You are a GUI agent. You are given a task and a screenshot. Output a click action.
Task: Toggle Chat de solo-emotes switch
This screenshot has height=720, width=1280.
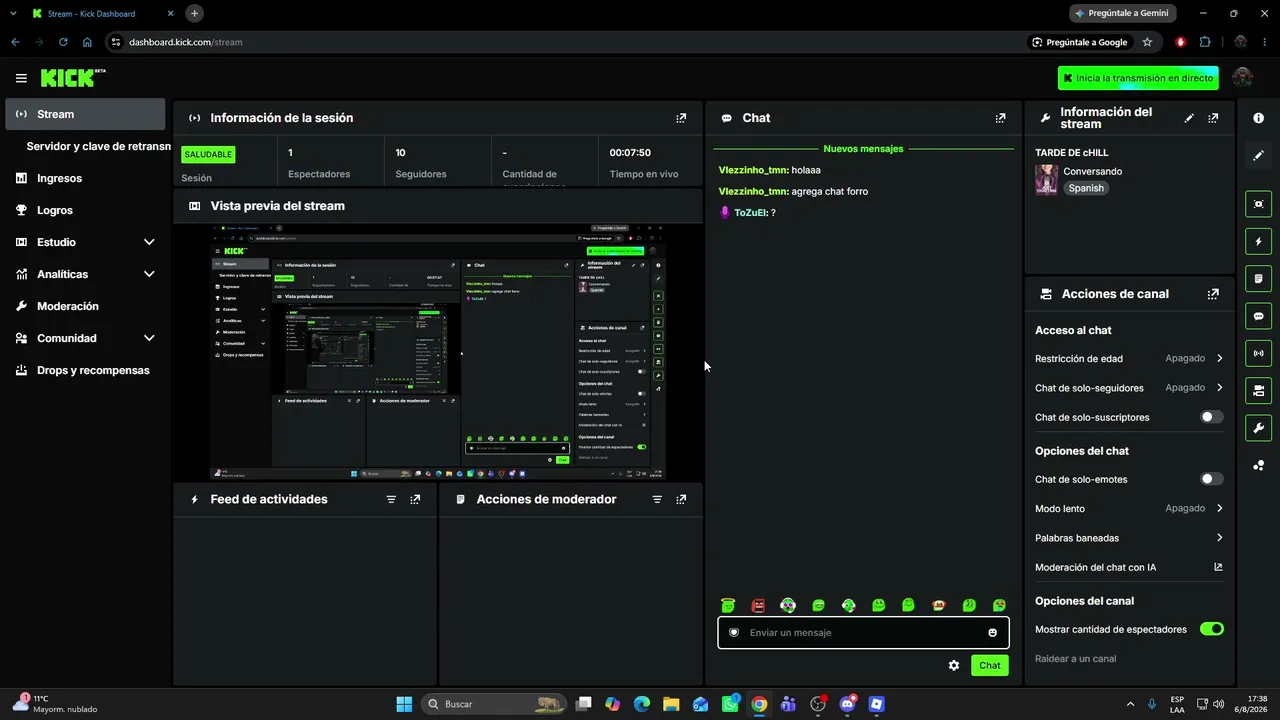coord(1211,479)
